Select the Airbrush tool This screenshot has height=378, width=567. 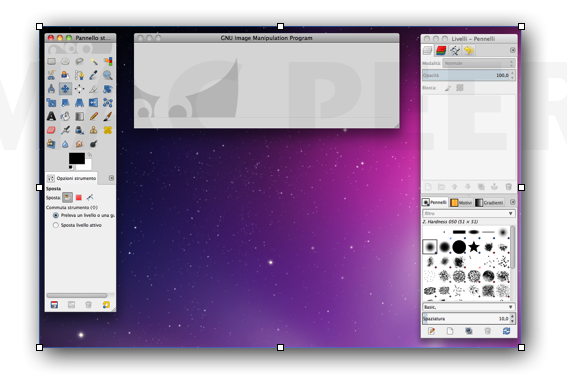(65, 130)
